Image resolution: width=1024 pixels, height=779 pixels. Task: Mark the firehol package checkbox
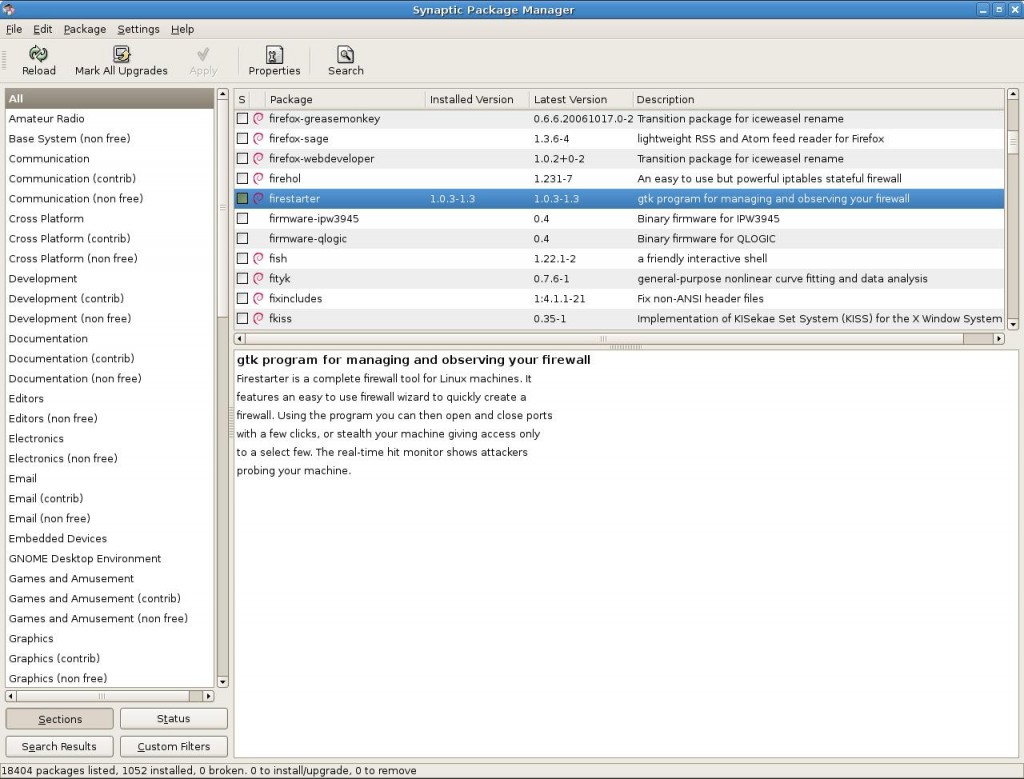coord(242,178)
